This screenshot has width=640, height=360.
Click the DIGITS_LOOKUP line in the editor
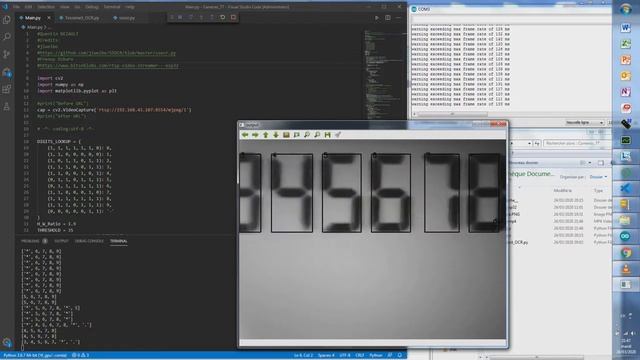tap(59, 142)
